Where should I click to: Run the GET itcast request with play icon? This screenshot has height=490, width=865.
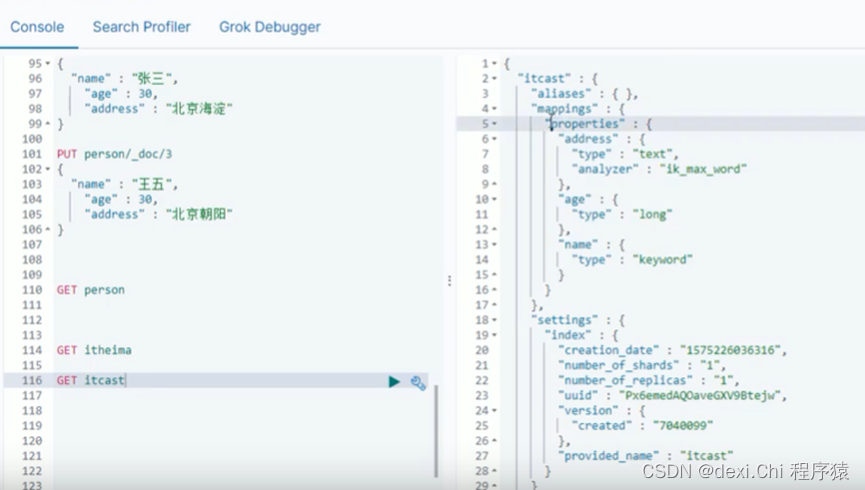coord(394,381)
